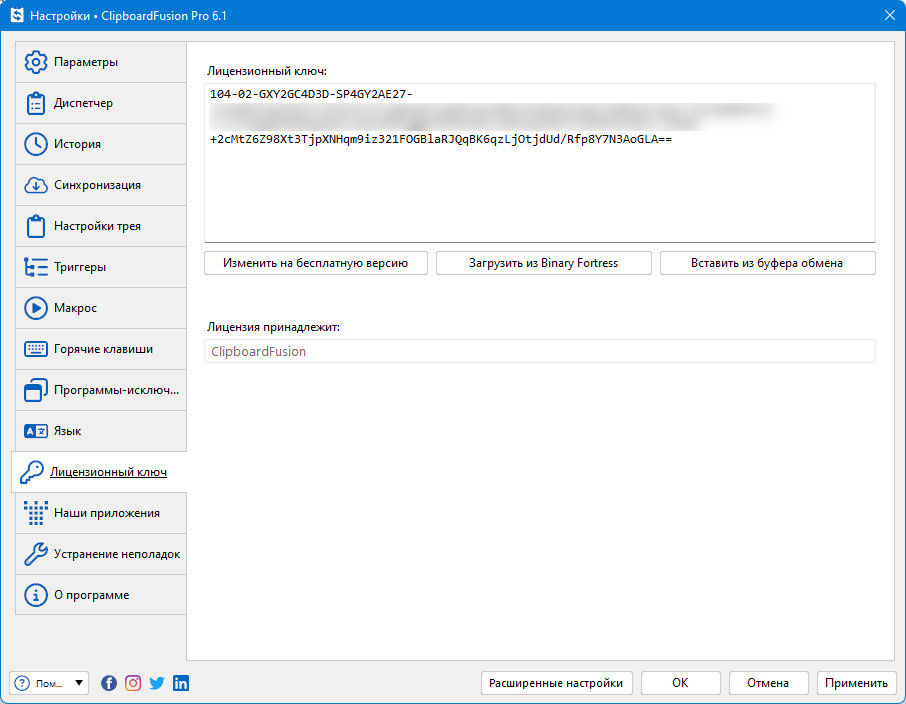Click the 104-02-GXY2GC4D3D key line
Viewport: 906px width, 704px height.
[311, 94]
